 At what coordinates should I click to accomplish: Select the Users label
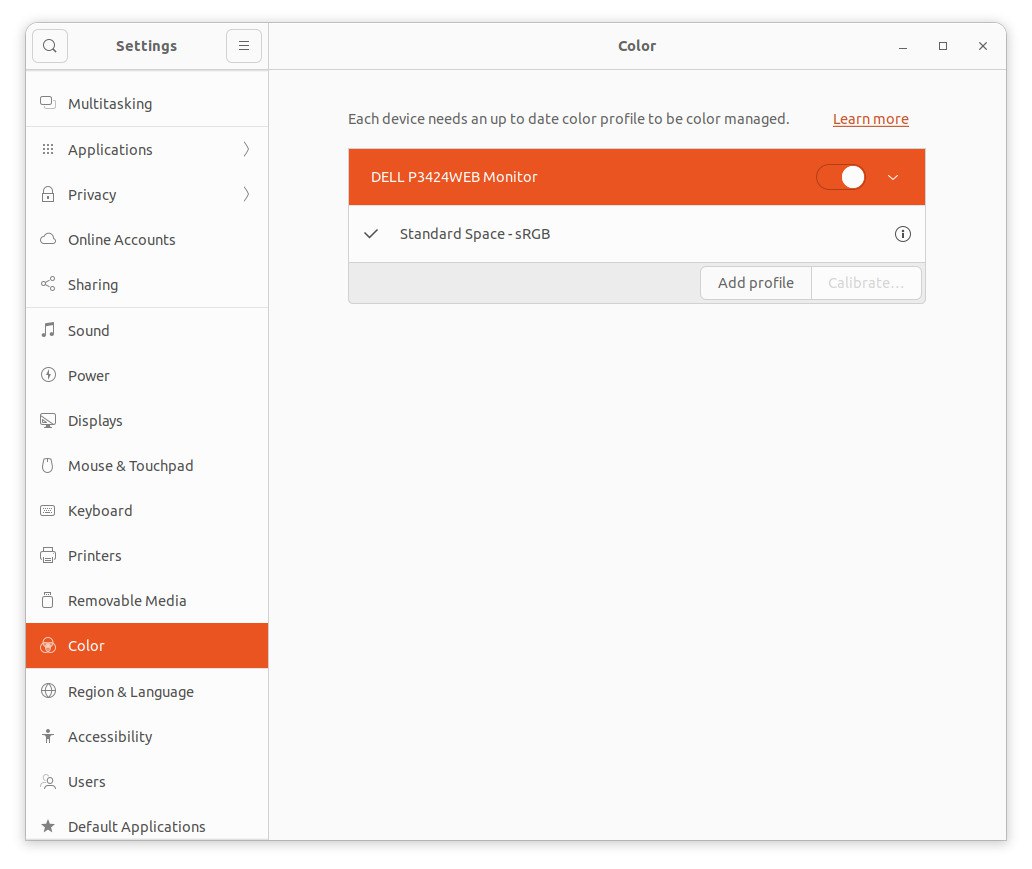coord(86,782)
